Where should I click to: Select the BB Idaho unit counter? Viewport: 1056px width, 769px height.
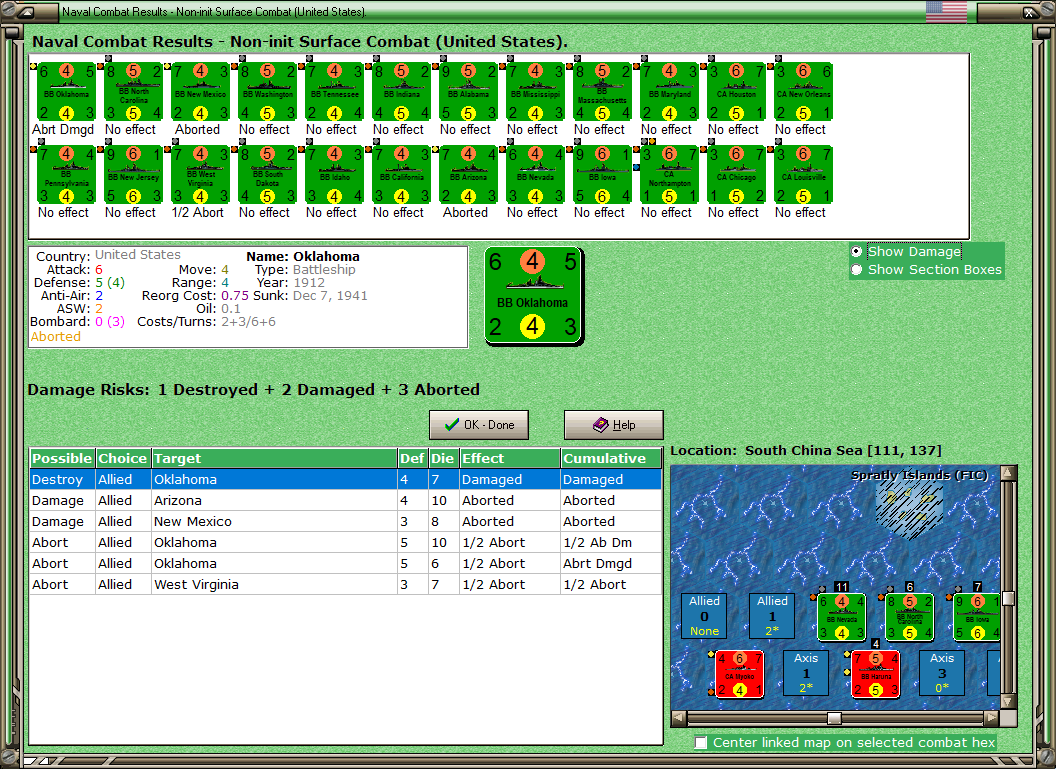[334, 174]
